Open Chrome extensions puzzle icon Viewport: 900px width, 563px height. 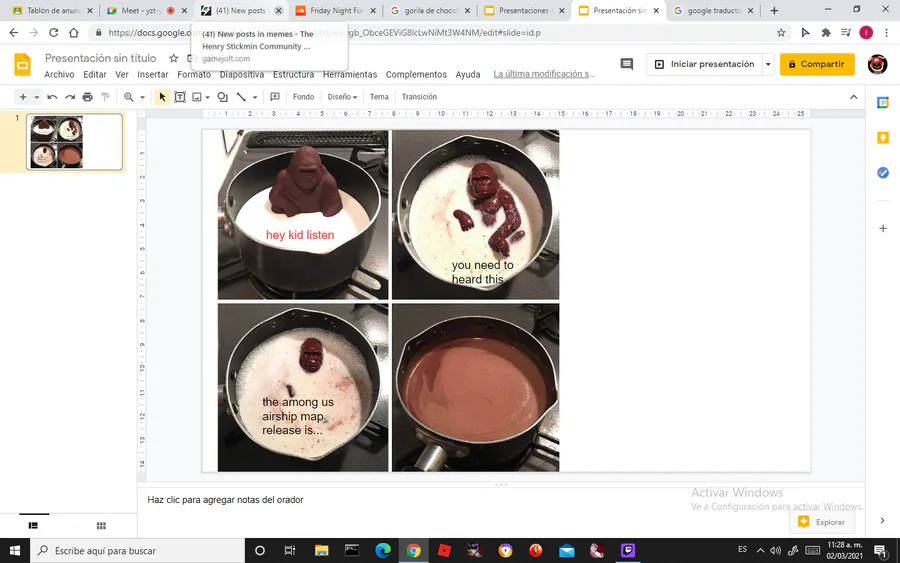click(826, 33)
